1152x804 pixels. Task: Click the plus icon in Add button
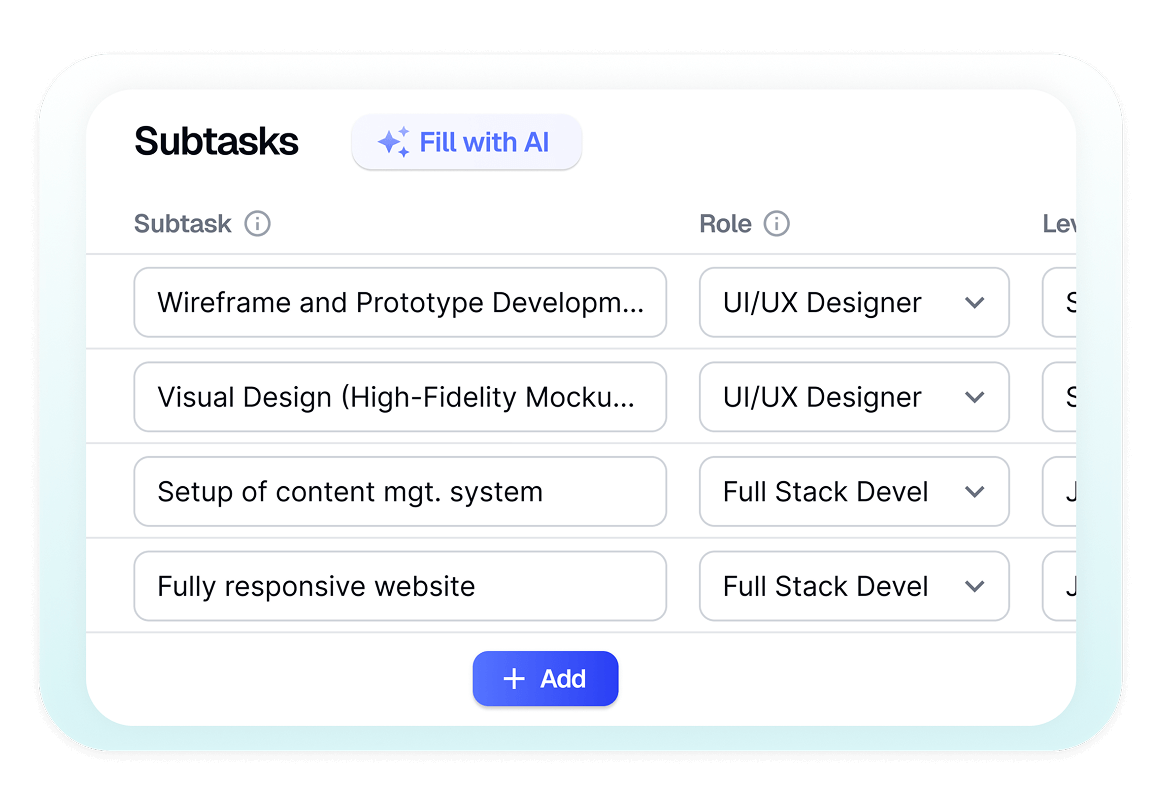[x=514, y=679]
